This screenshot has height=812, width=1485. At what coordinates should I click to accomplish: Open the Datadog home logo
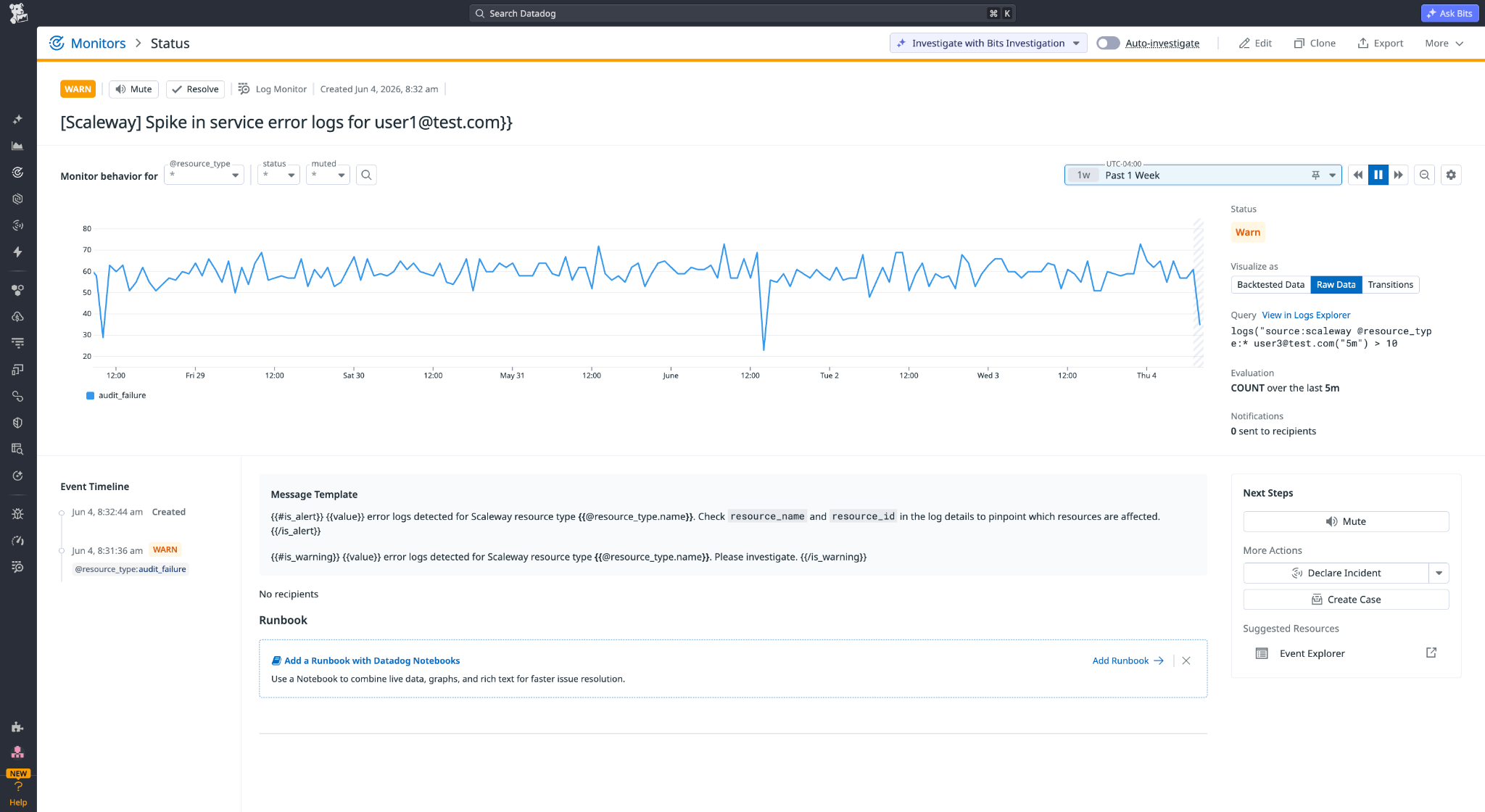(x=18, y=13)
